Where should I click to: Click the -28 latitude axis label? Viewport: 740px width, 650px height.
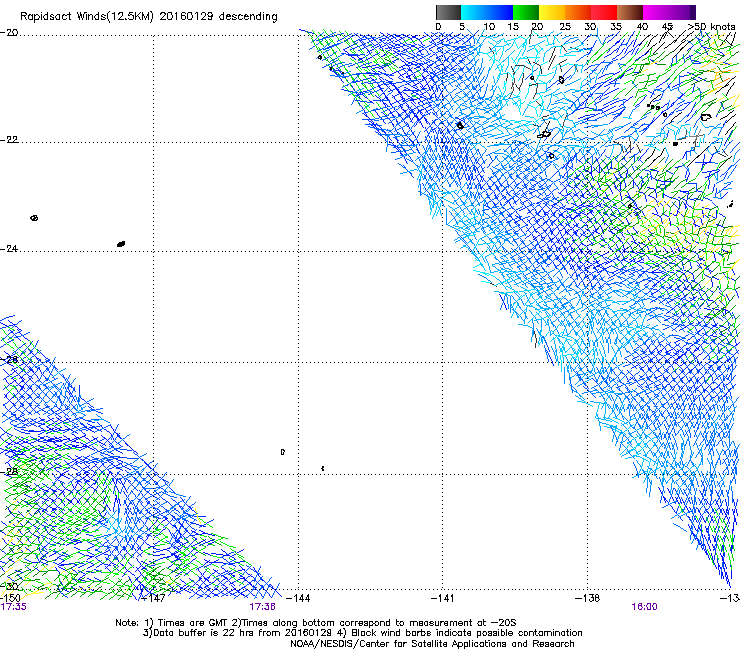[9, 472]
